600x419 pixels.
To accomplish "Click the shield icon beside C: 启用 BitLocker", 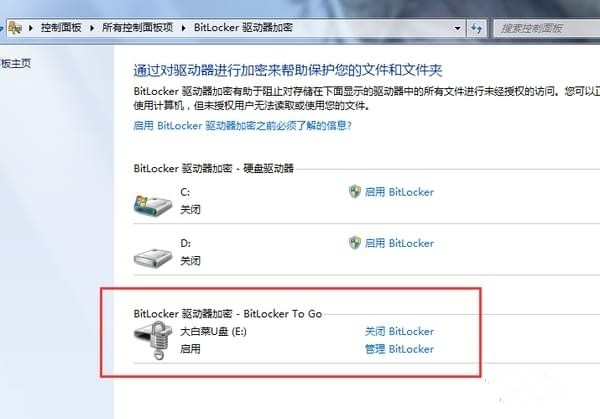I will tap(355, 192).
